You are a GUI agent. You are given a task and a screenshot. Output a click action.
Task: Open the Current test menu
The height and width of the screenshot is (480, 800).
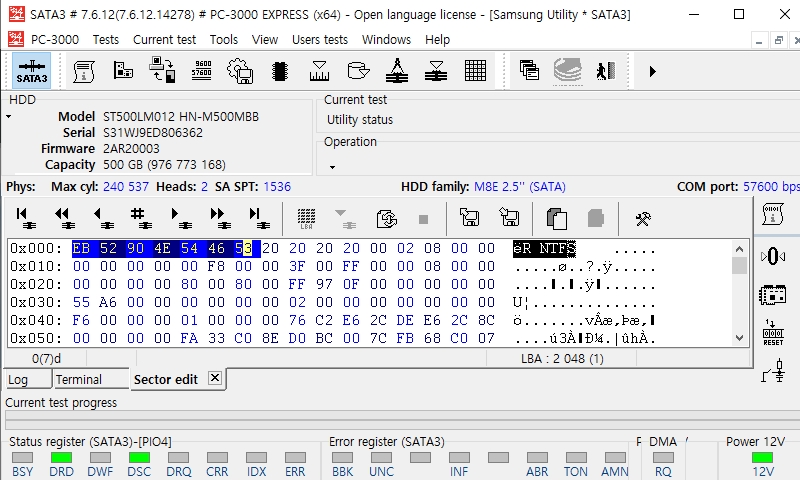tap(164, 39)
